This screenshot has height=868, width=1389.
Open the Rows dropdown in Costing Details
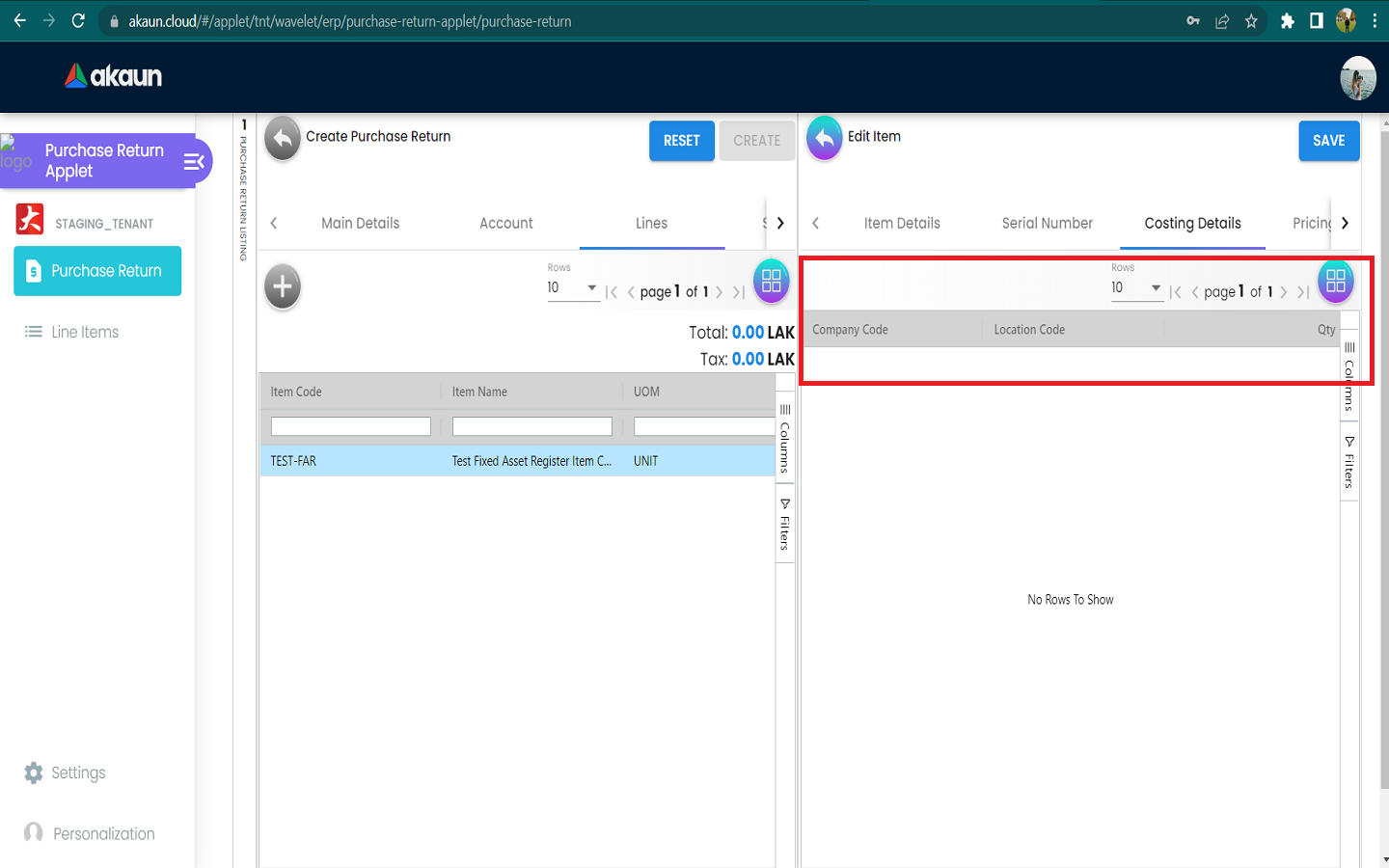coord(1137,287)
